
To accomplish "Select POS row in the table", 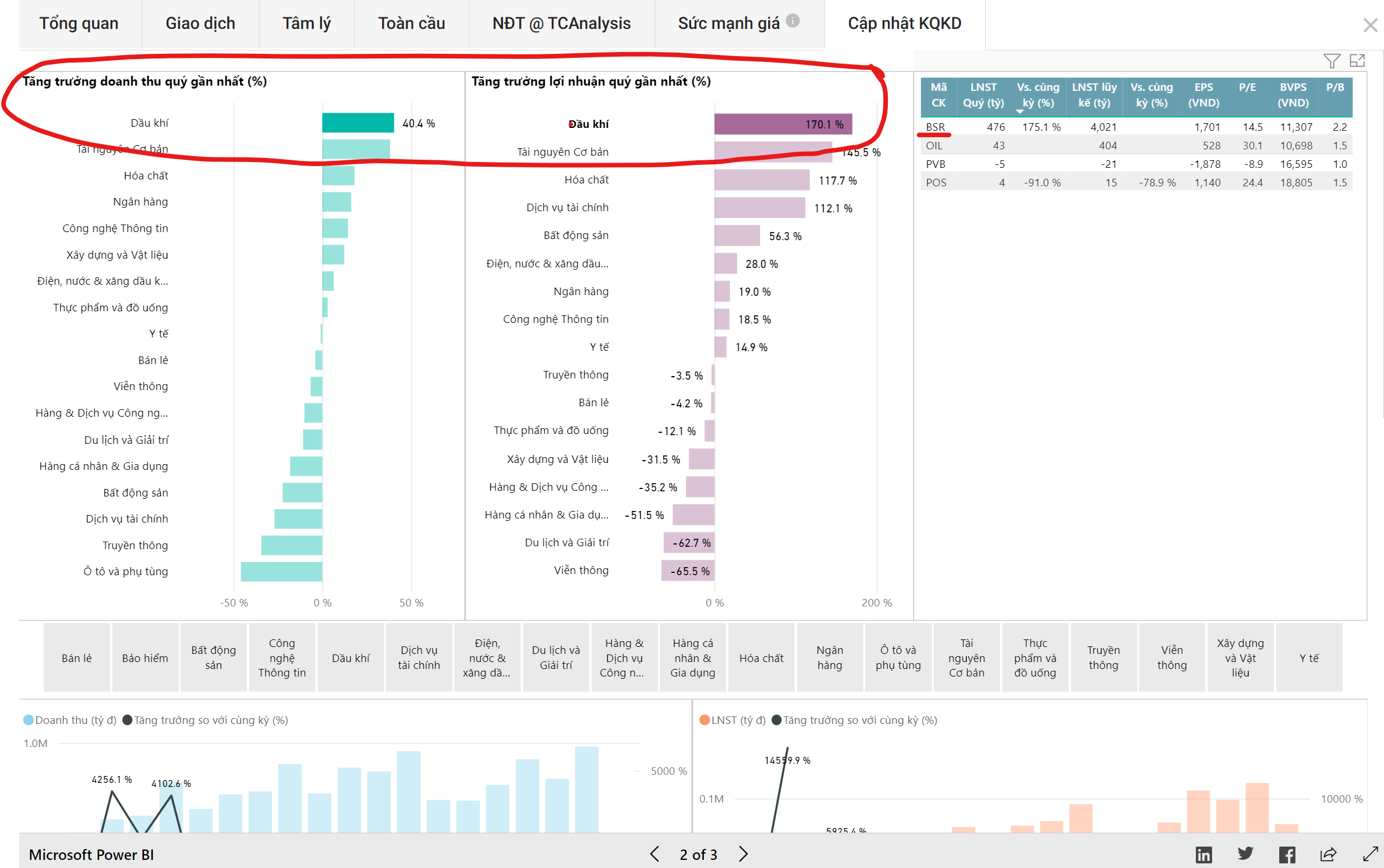I will [1136, 182].
